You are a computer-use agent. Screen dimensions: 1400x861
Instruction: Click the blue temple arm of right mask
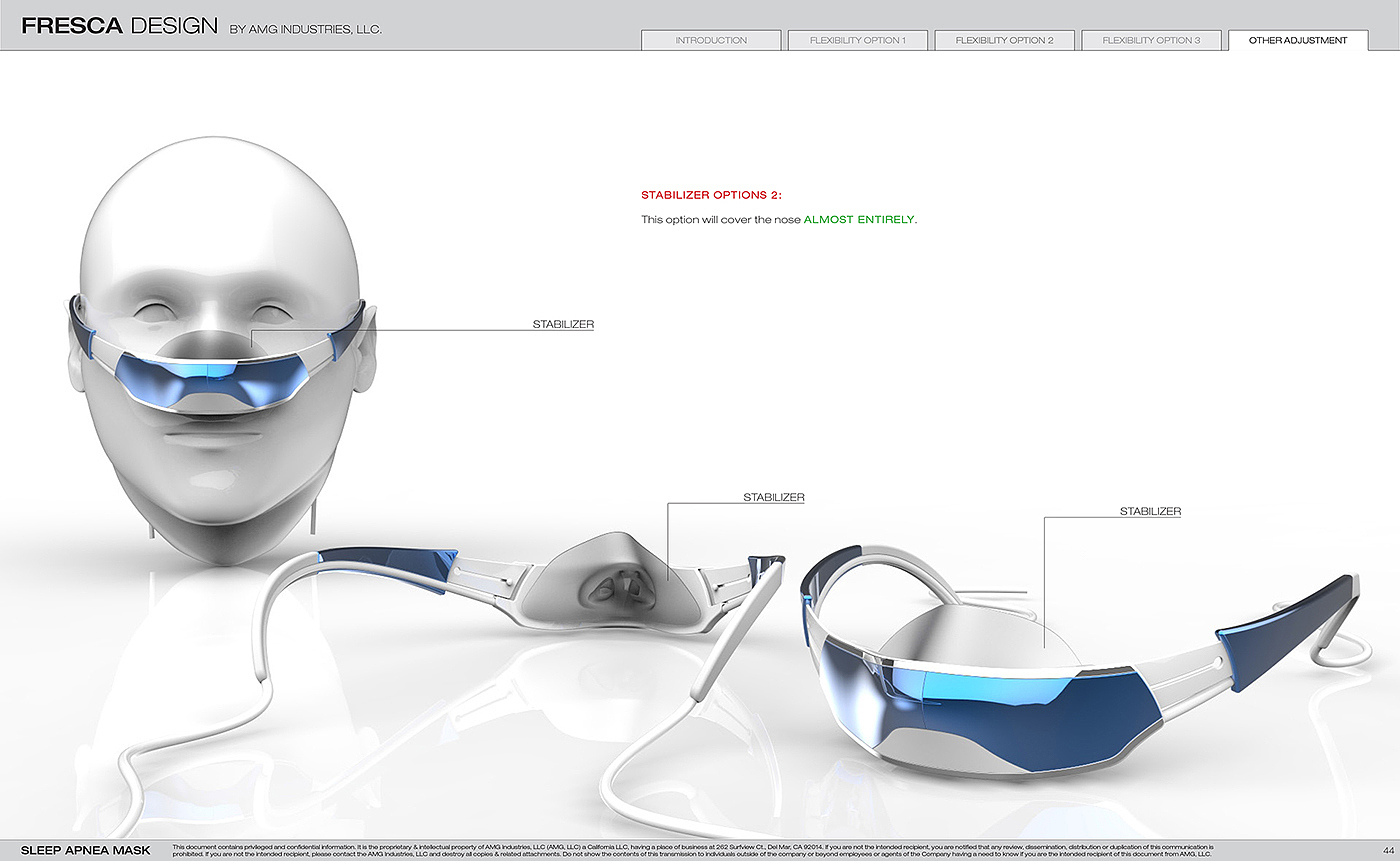point(1288,618)
